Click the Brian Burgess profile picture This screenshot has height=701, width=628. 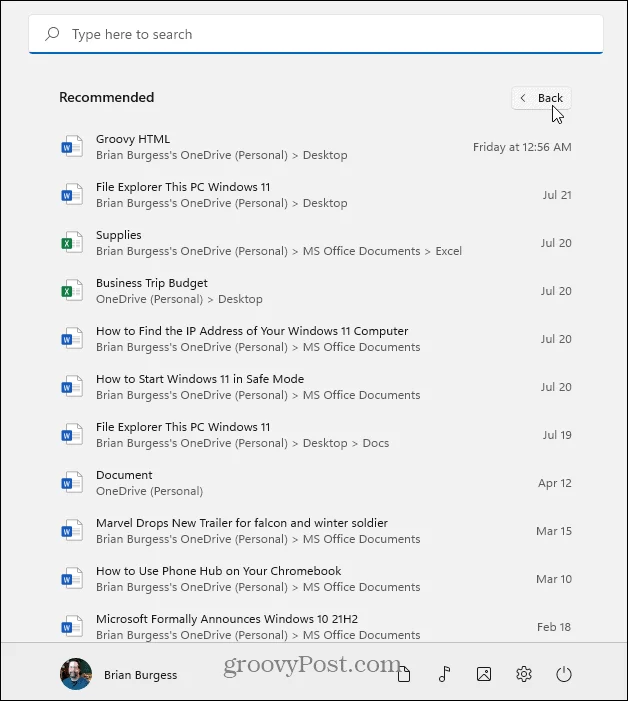[76, 674]
